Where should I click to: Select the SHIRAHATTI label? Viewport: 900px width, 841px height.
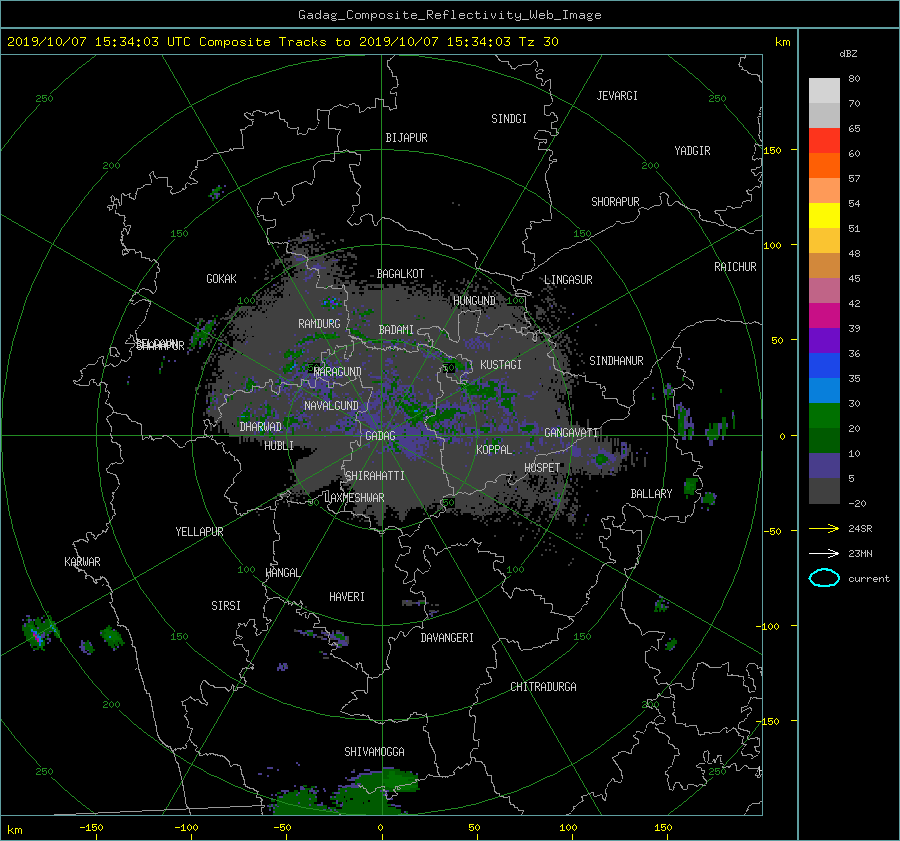click(375, 476)
